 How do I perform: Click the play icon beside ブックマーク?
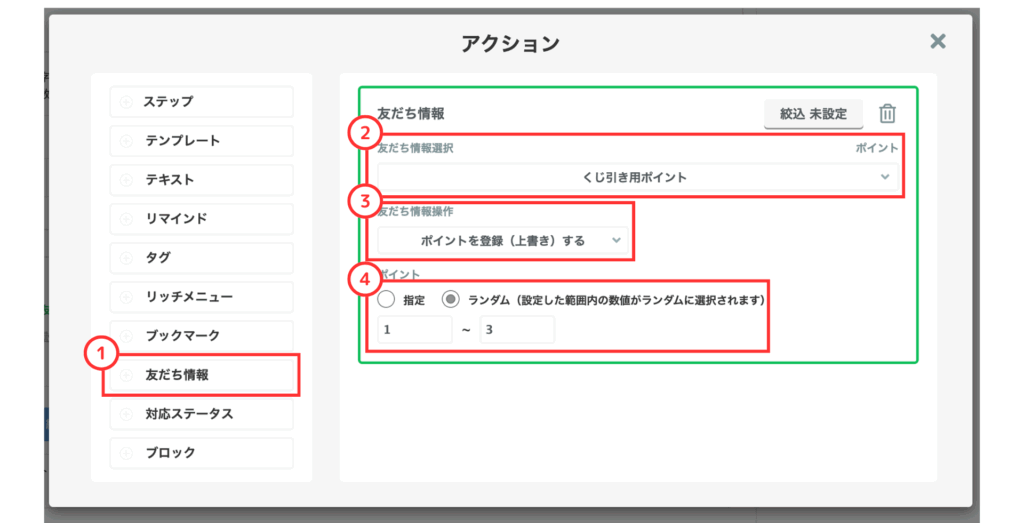126,336
